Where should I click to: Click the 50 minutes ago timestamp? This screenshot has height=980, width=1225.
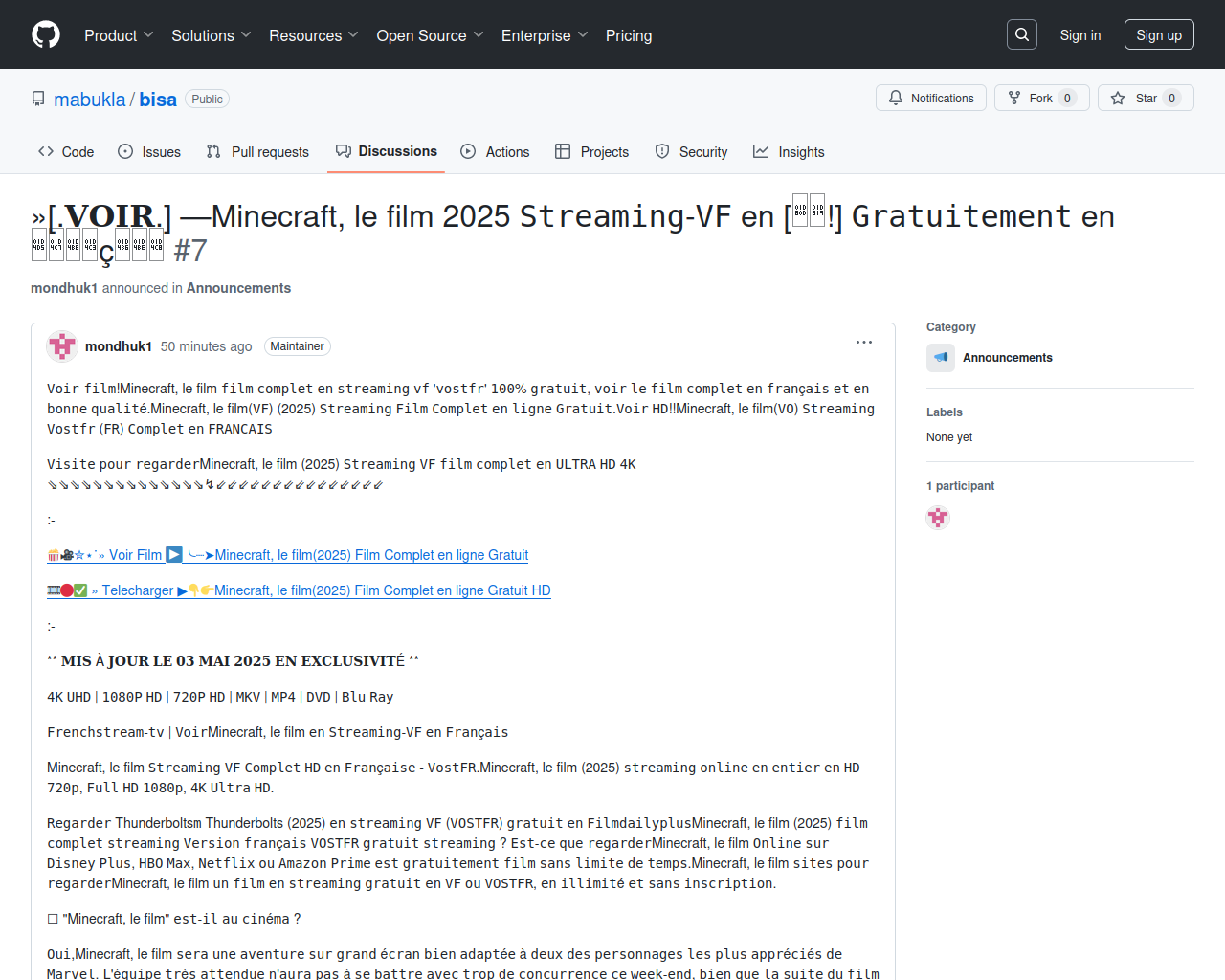tap(207, 346)
